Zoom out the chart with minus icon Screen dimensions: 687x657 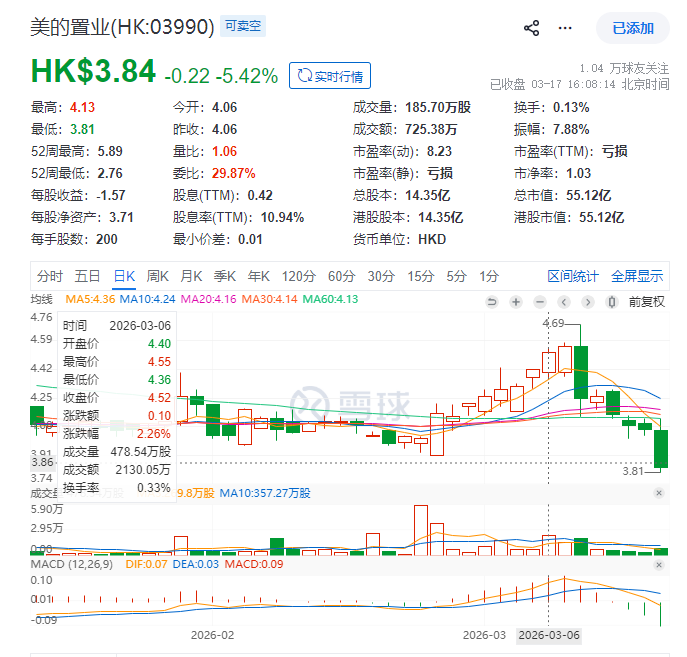540,302
